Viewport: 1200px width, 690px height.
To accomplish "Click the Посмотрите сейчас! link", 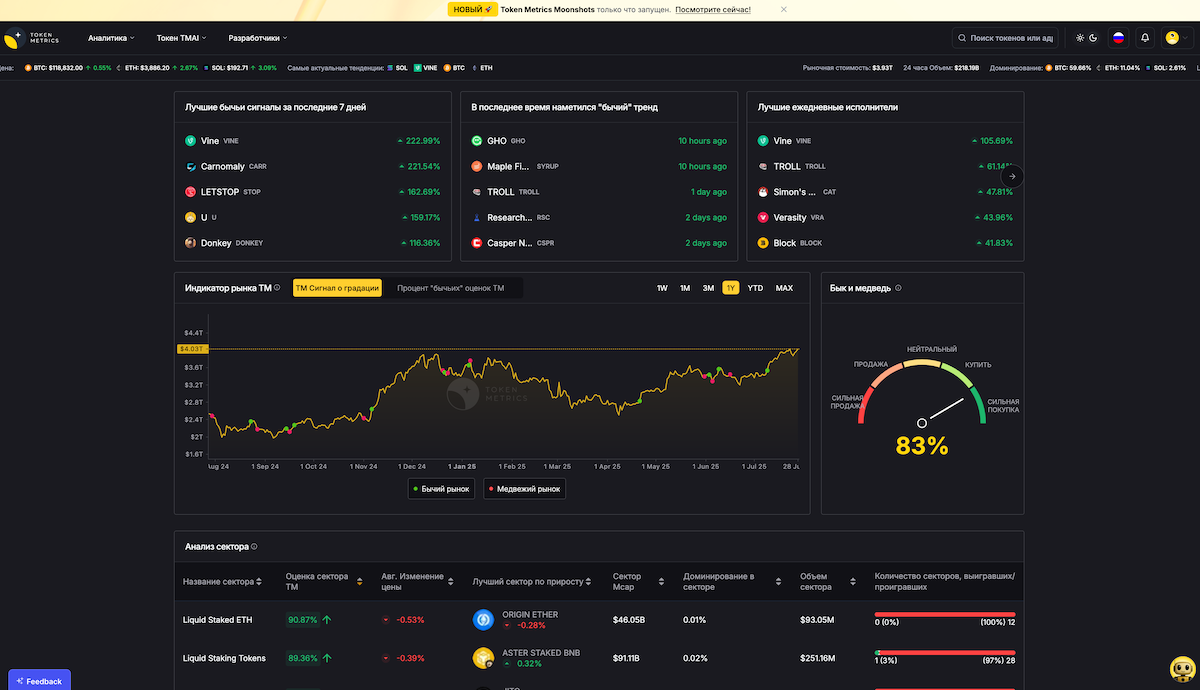I will coord(713,9).
